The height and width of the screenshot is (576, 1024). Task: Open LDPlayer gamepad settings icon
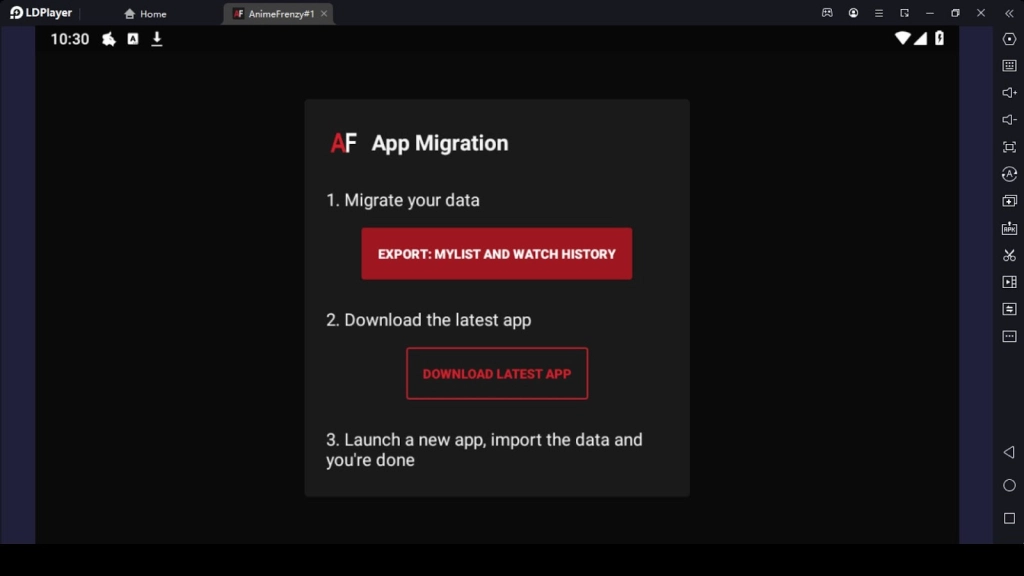coord(827,13)
